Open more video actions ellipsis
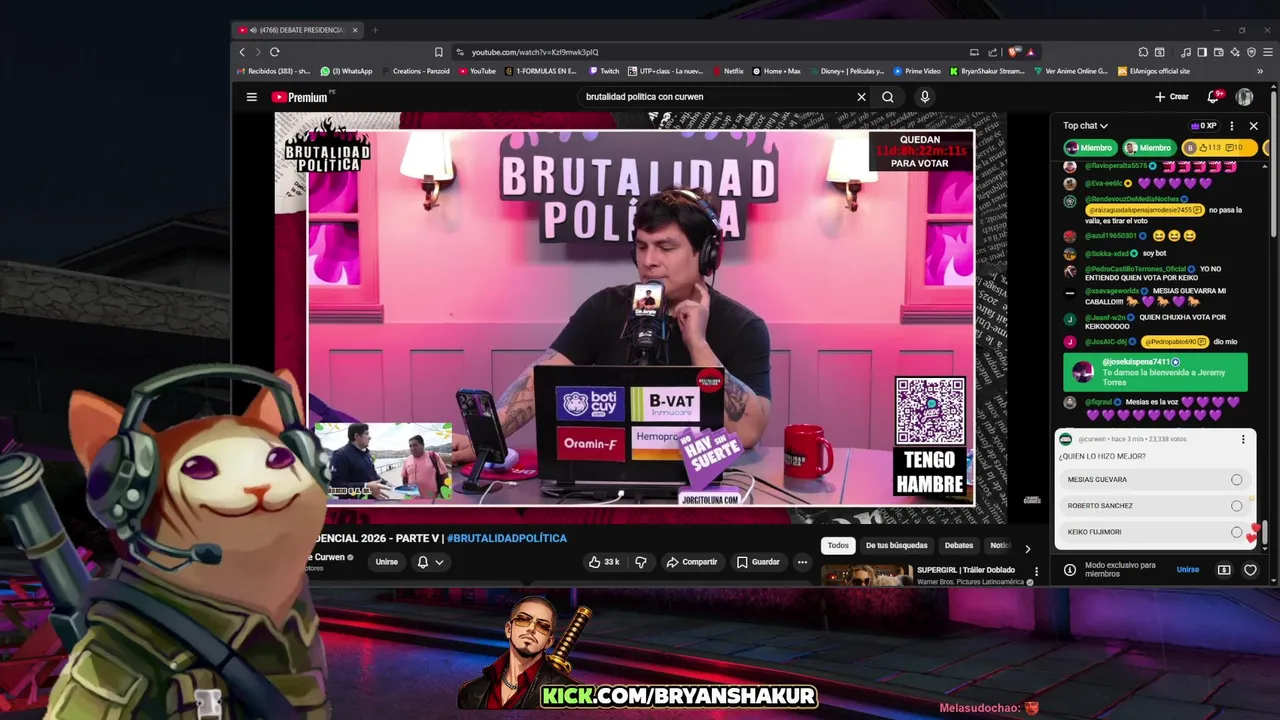The image size is (1280, 720). coord(802,562)
